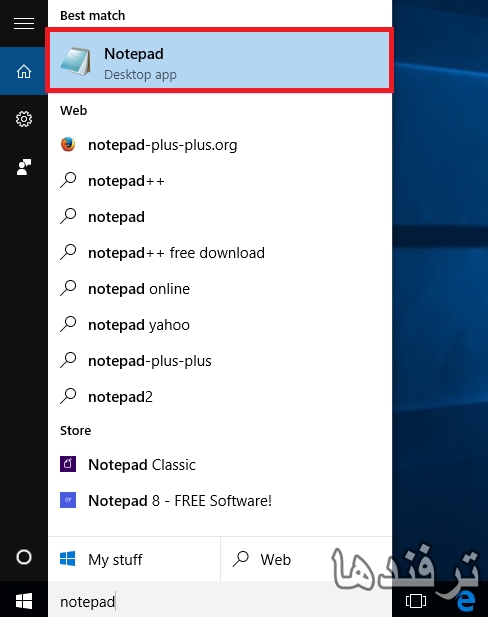
Task: Click search icon beside notepad++ suggestion
Action: (x=68, y=180)
